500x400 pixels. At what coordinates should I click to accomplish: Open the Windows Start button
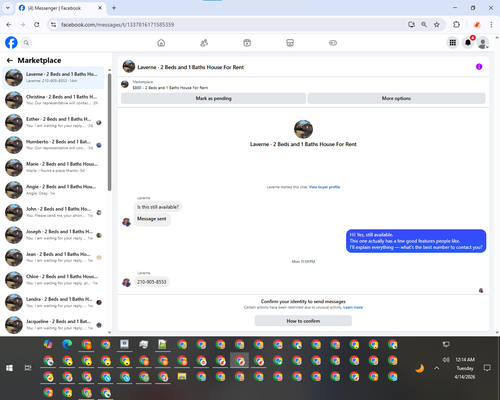(9, 368)
